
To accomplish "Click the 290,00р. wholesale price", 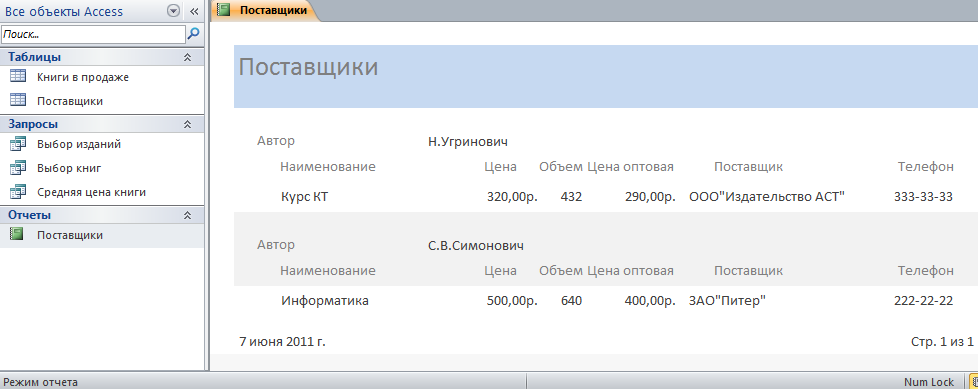I will click(651, 197).
